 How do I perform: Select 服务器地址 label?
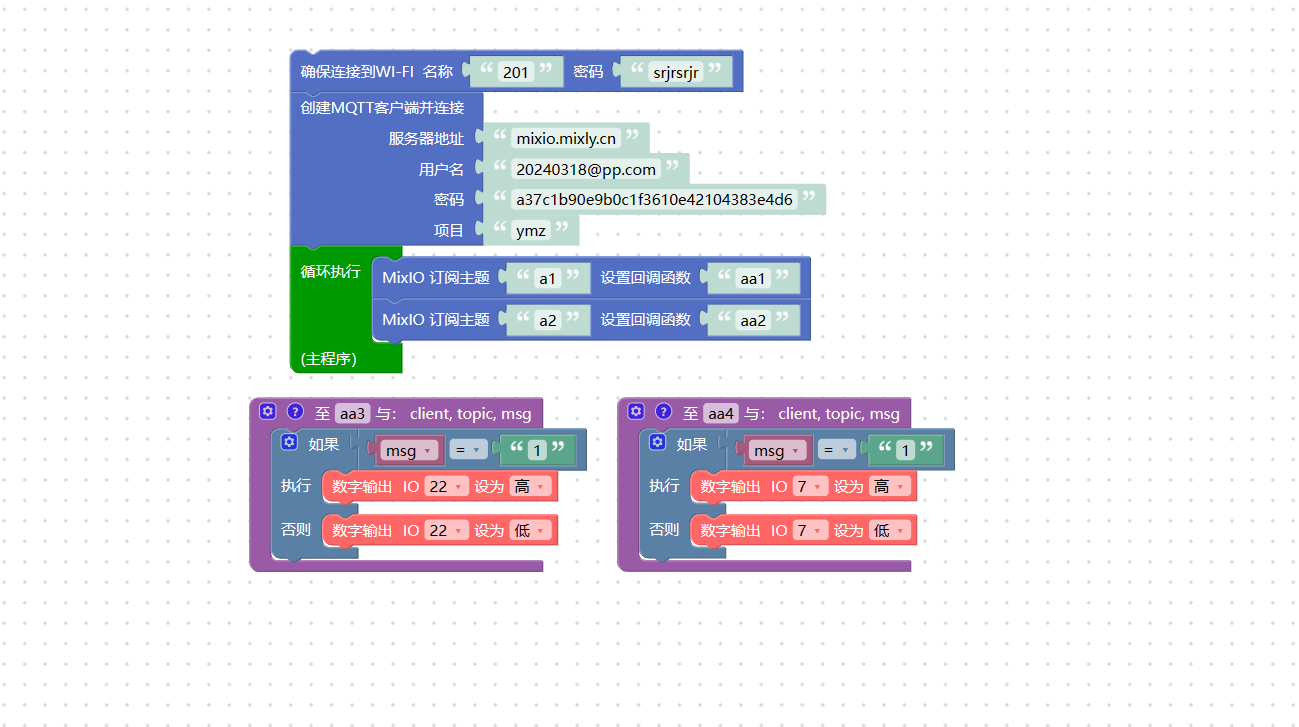click(426, 139)
